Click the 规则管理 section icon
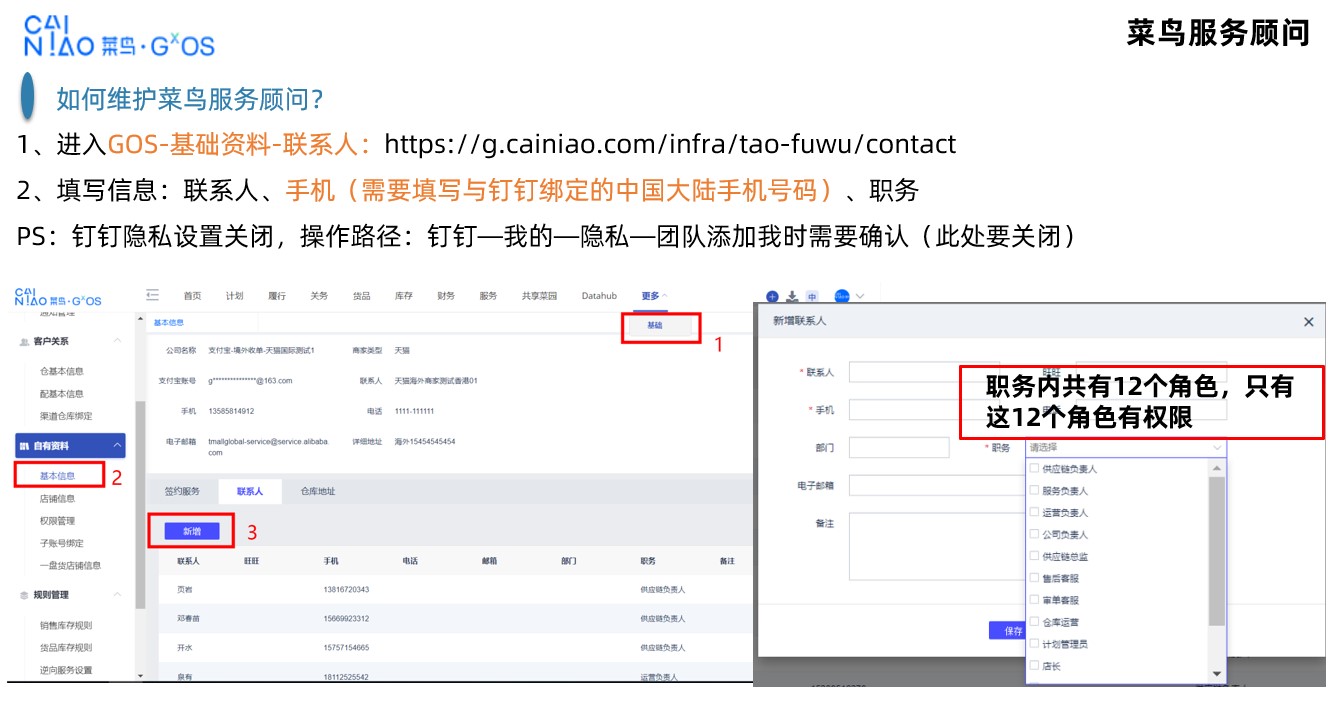Screen dimensions: 1344x708 24,595
